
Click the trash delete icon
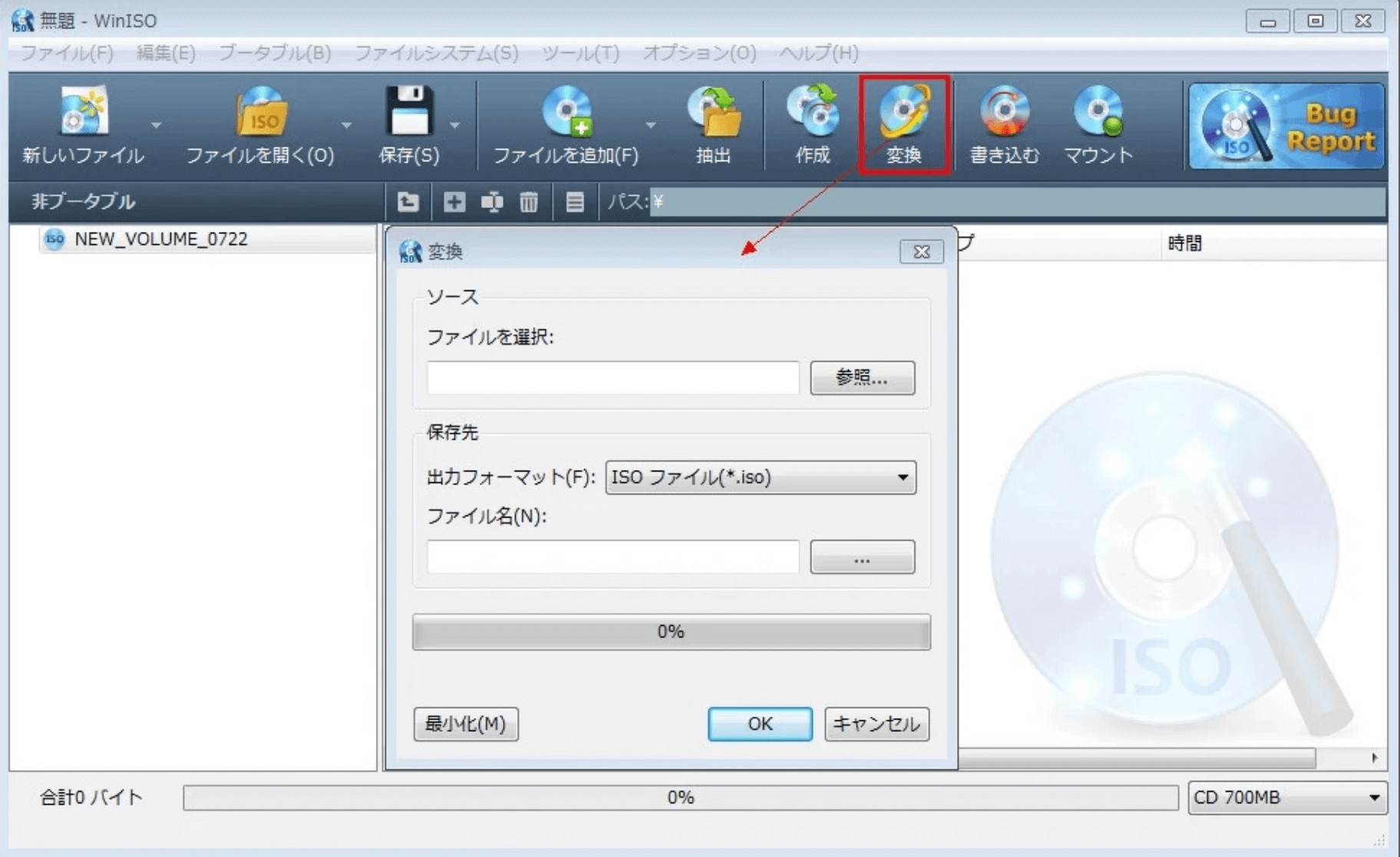(529, 202)
